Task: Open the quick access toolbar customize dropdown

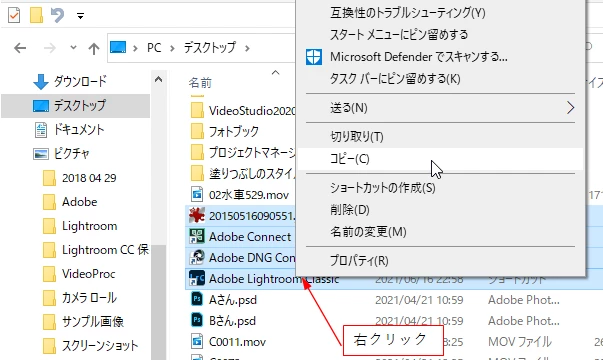Action: coord(80,16)
